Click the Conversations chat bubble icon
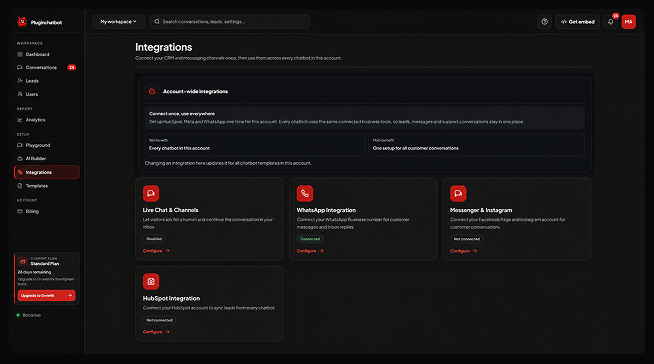The image size is (654, 364). click(x=20, y=68)
